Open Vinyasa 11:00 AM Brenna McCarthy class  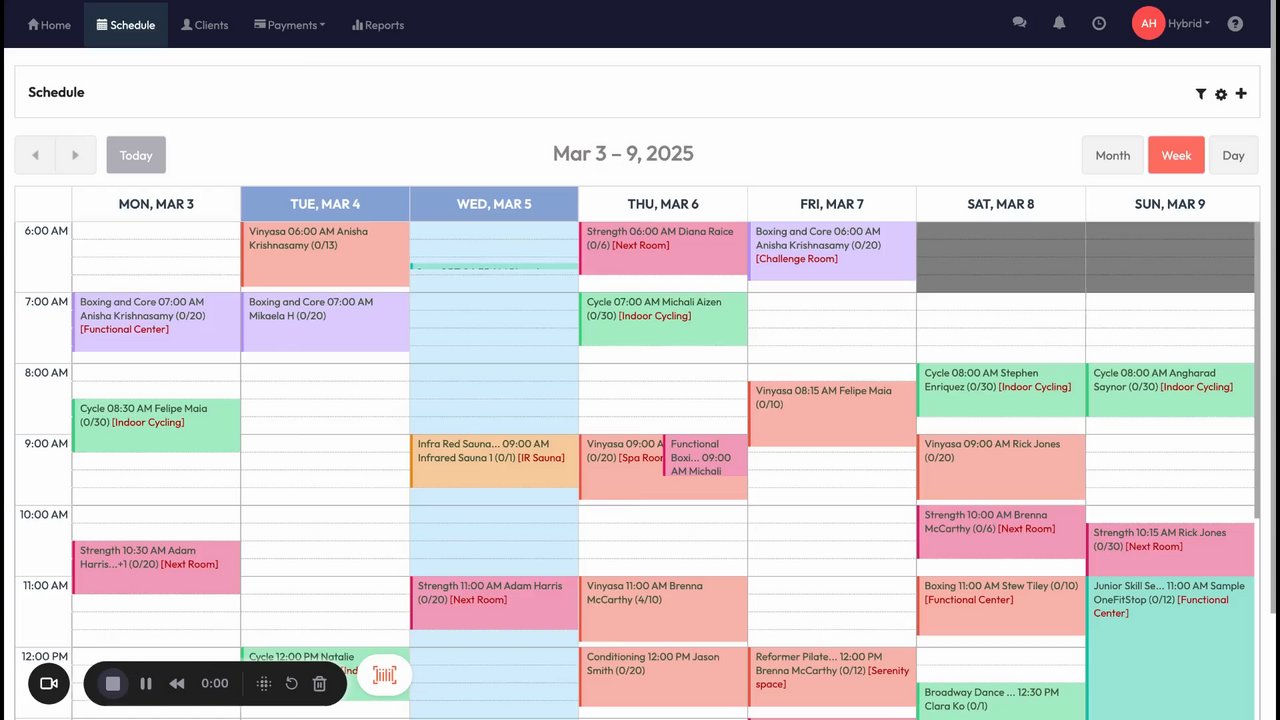663,609
